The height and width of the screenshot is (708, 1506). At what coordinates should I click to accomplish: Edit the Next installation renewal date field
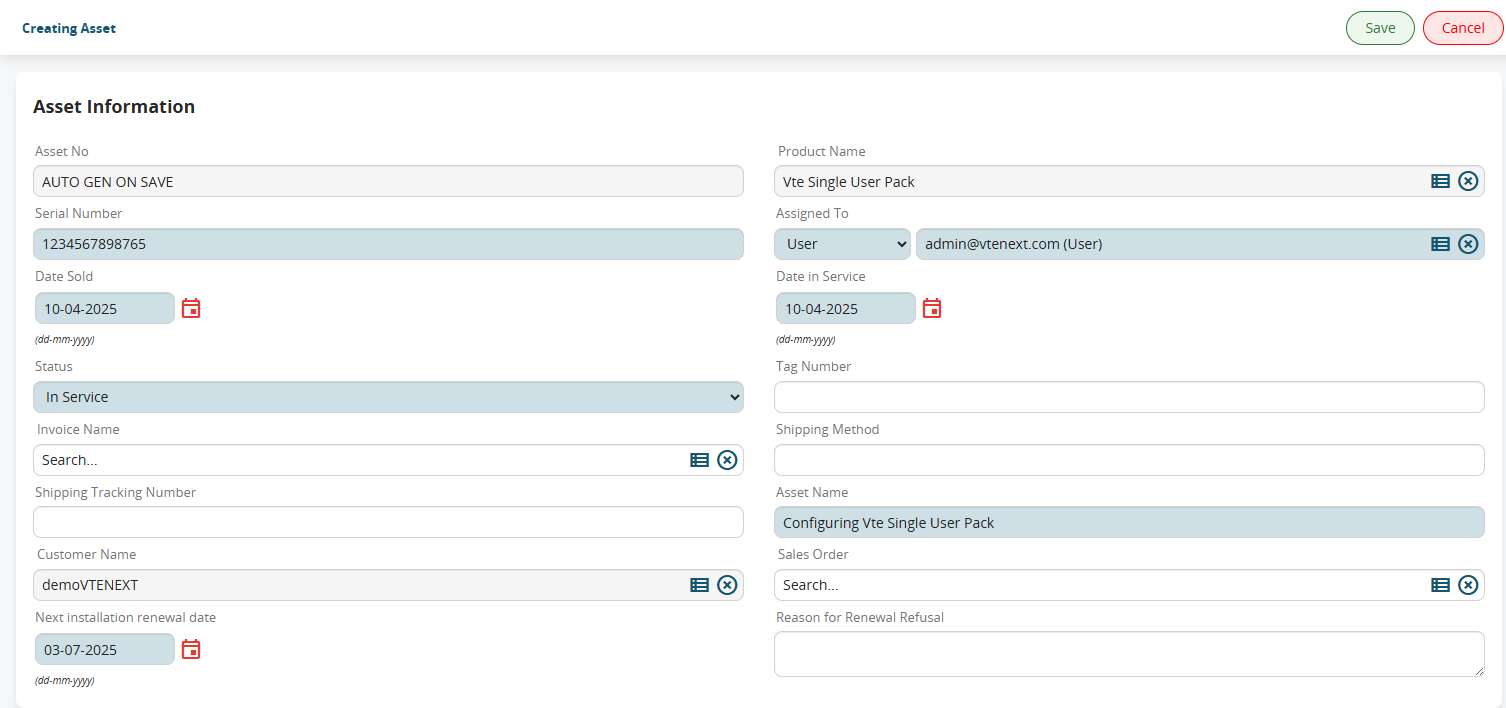105,649
